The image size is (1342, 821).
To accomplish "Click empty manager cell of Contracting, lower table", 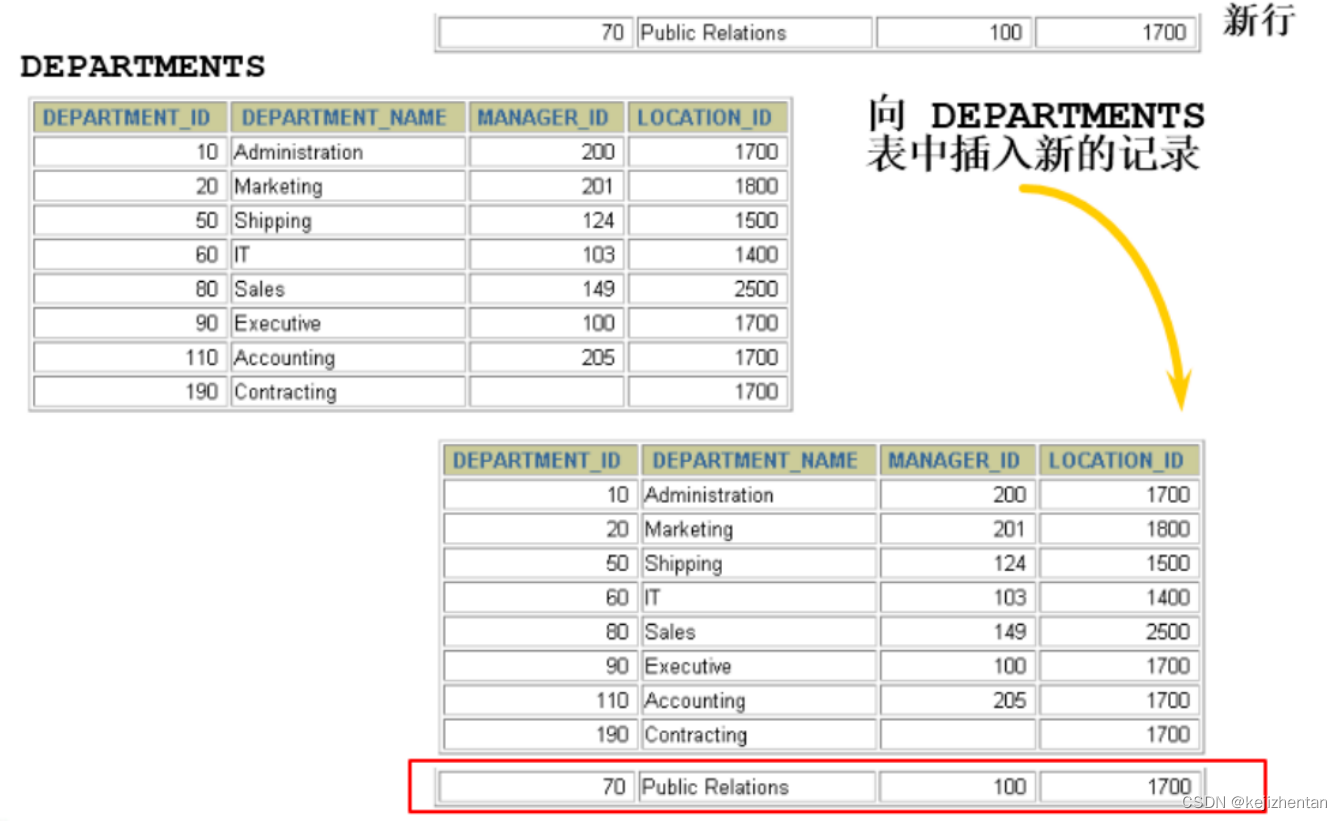I will tap(958, 735).
